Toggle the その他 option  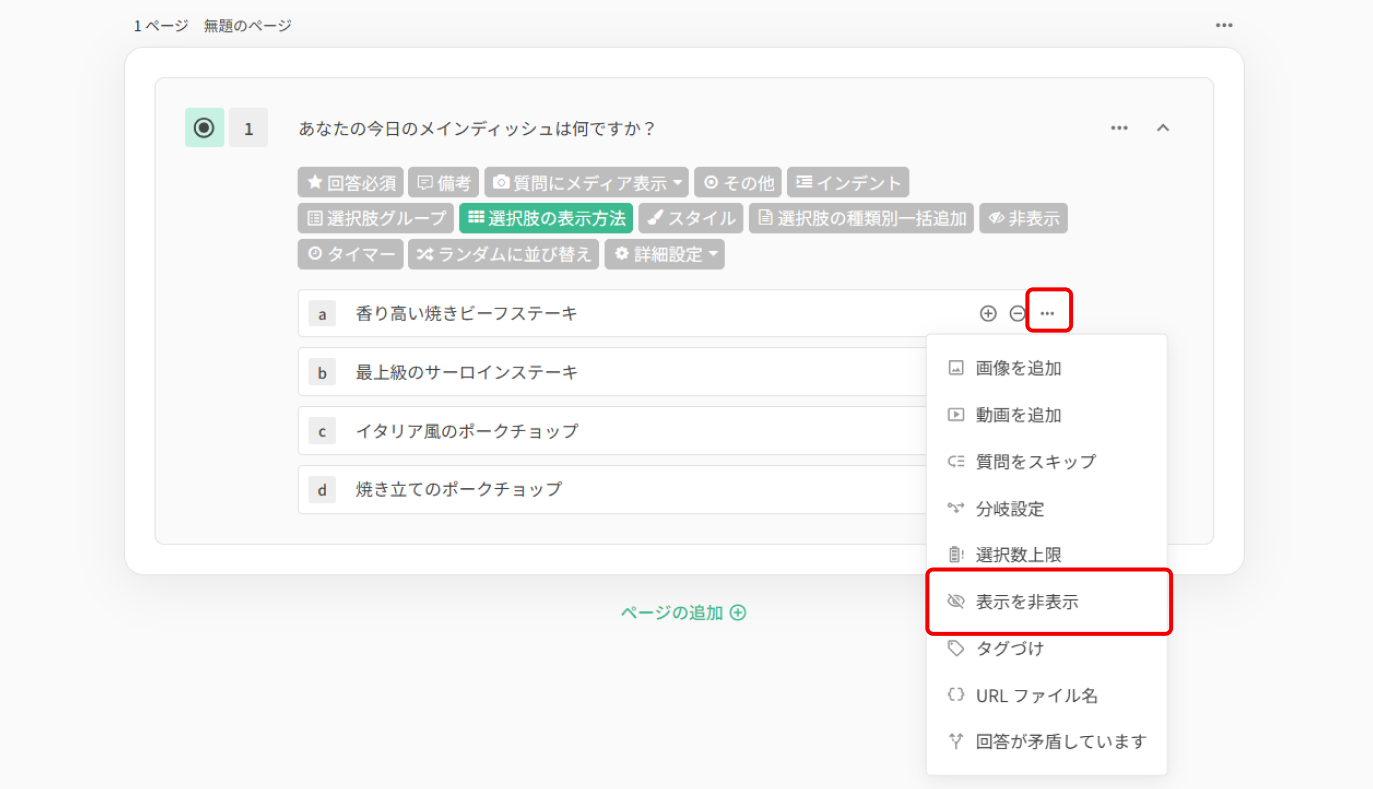click(738, 183)
